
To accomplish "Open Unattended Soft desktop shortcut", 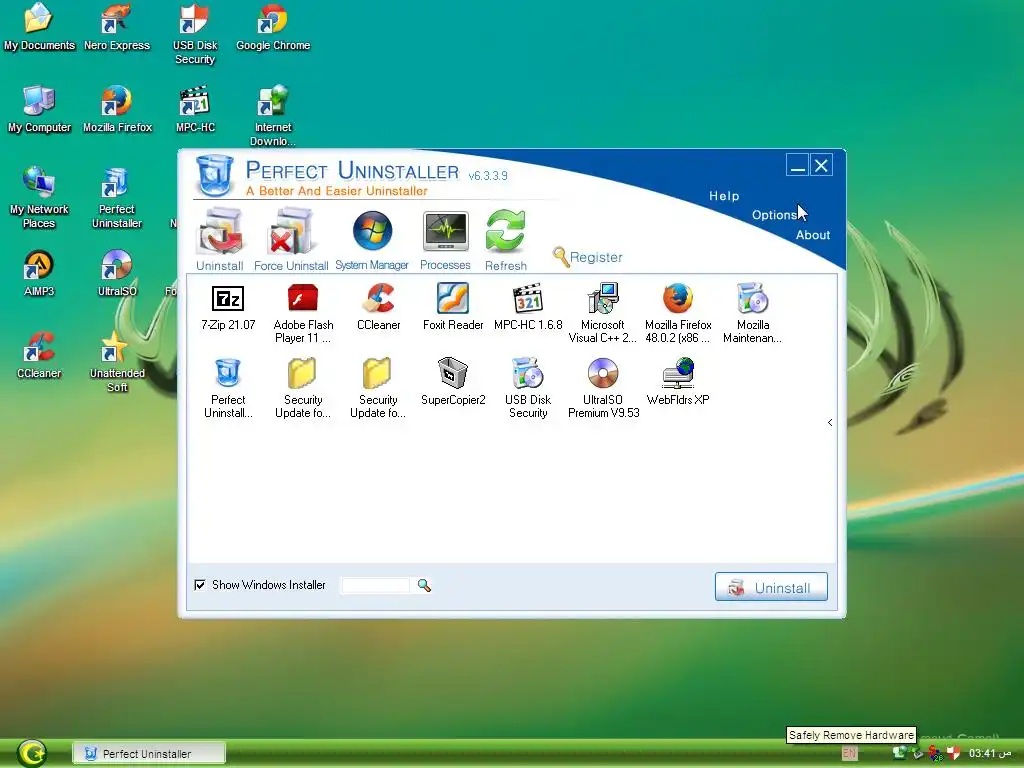I will tap(117, 362).
